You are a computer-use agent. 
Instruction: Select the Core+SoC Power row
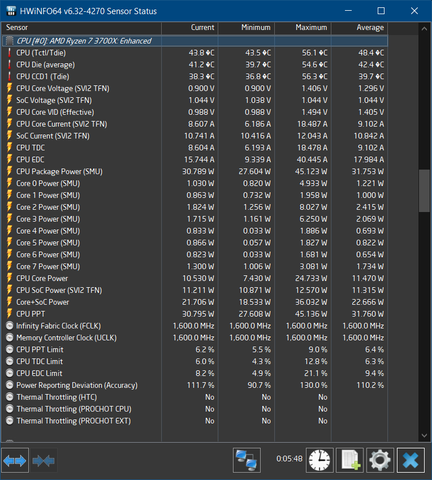(195, 302)
